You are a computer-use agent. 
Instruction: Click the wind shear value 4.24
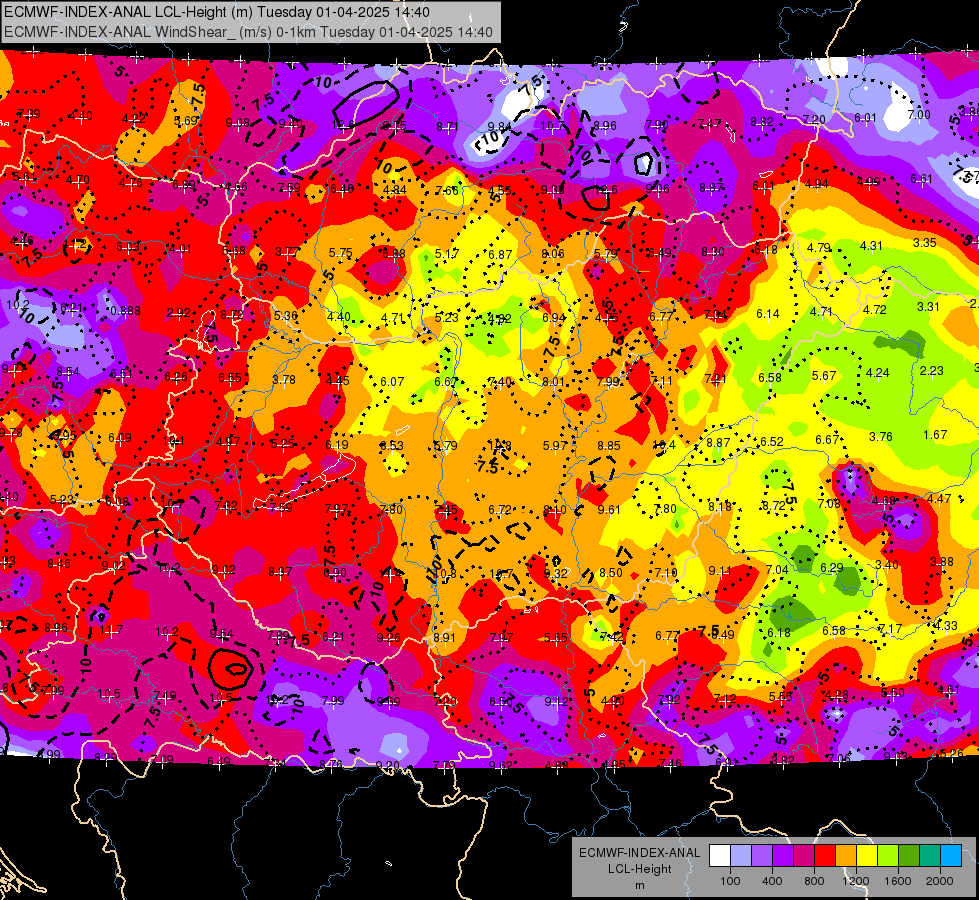877,373
